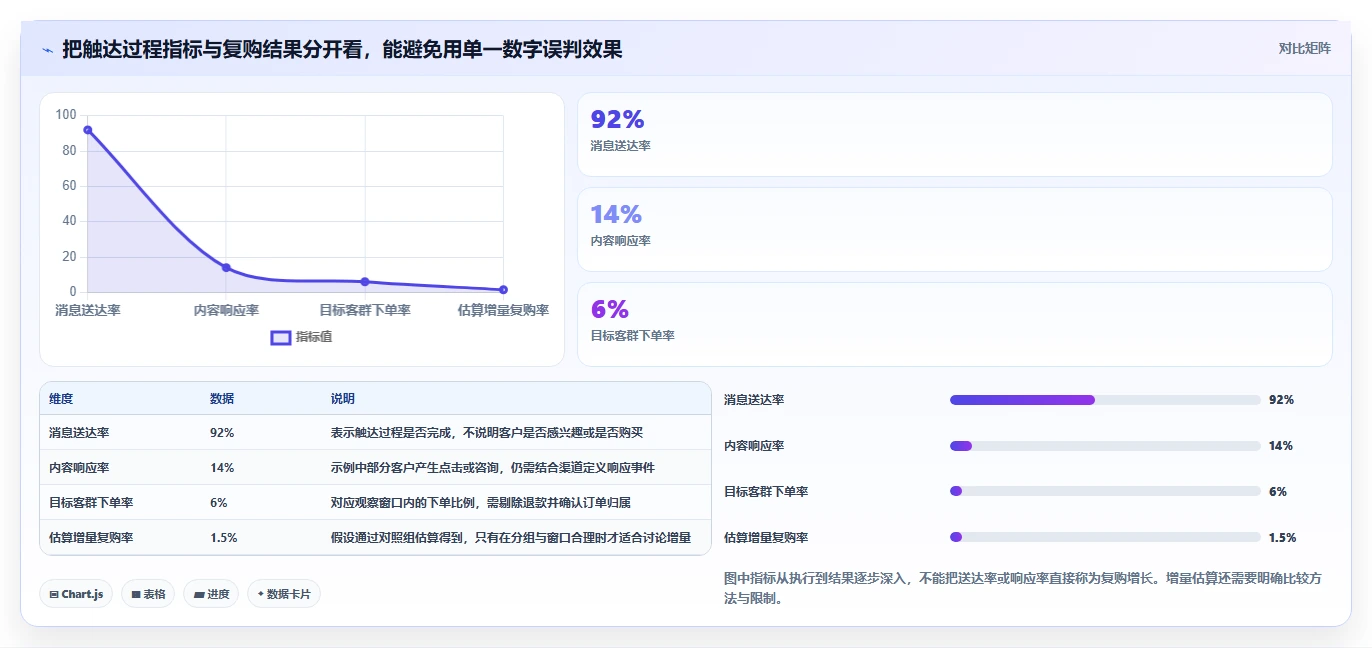Click the 估算增量复购率 progress bar

(x=1105, y=537)
